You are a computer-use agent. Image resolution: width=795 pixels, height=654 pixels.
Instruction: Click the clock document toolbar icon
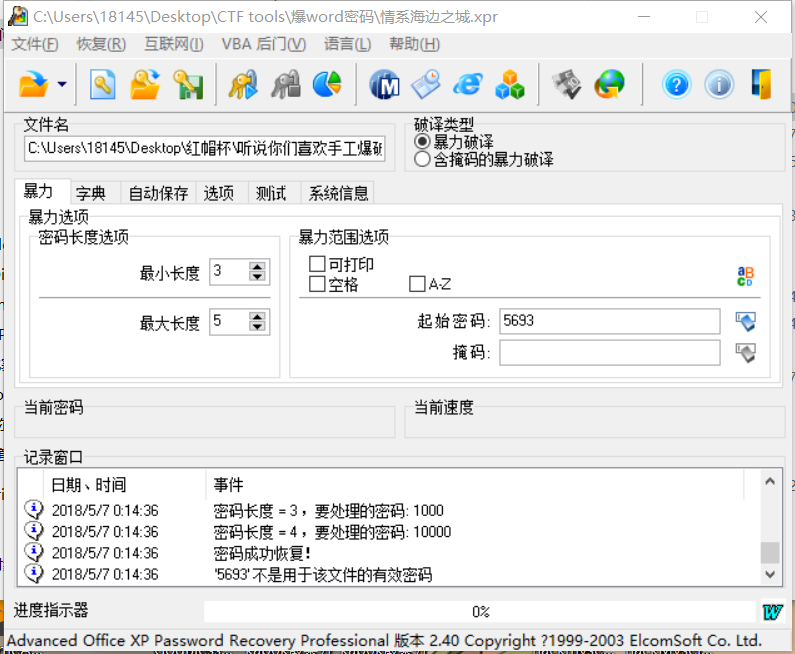coord(426,84)
